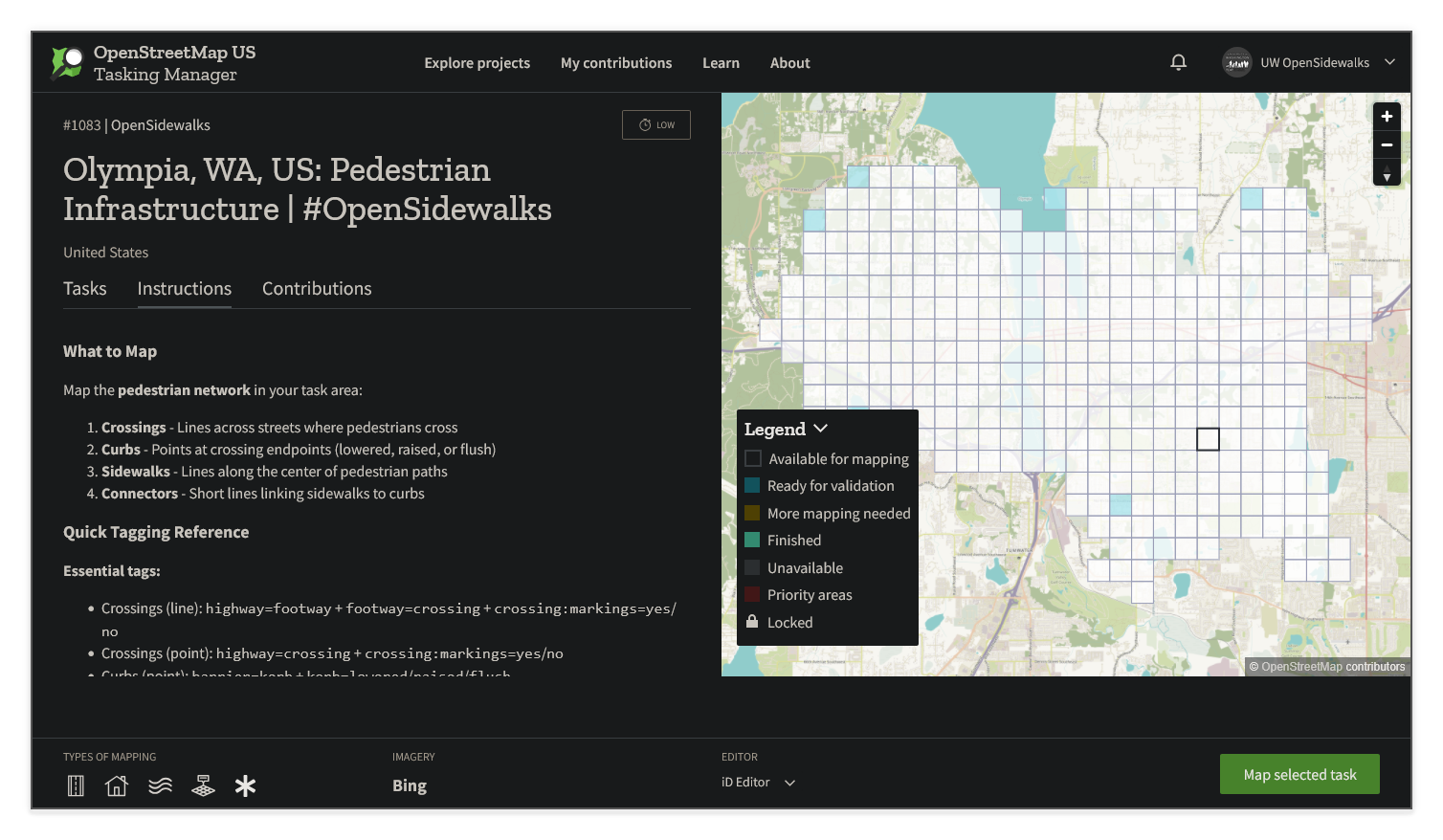Reset map bearing with compass control

(1387, 172)
